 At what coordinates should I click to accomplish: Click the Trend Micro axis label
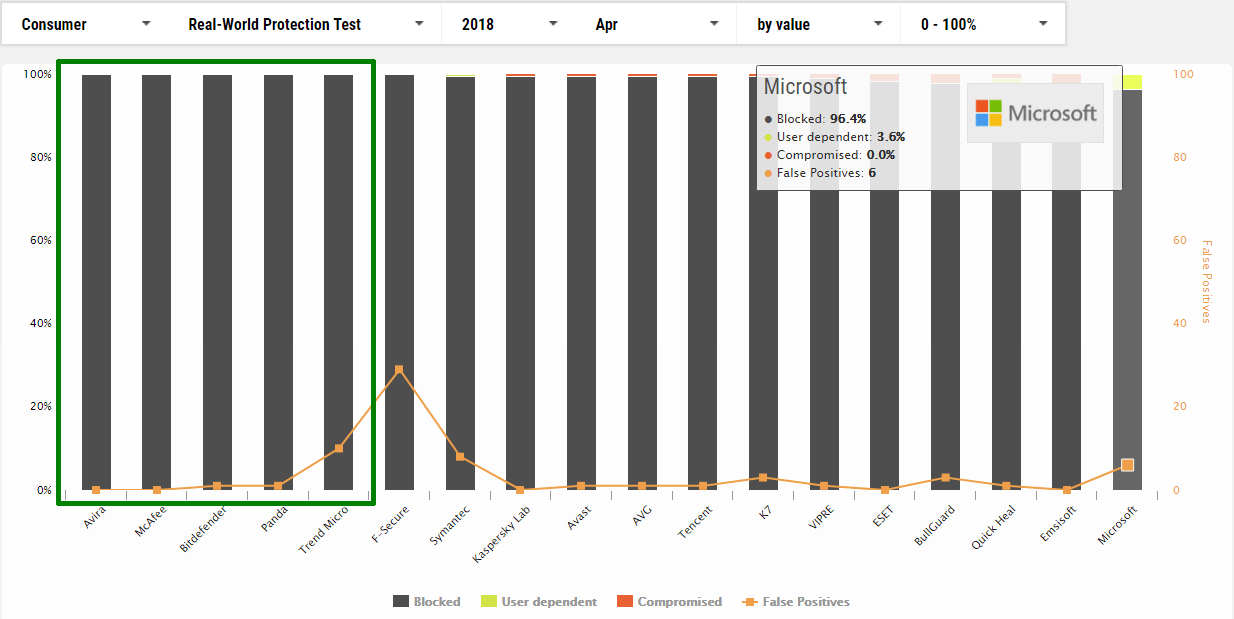coord(324,529)
